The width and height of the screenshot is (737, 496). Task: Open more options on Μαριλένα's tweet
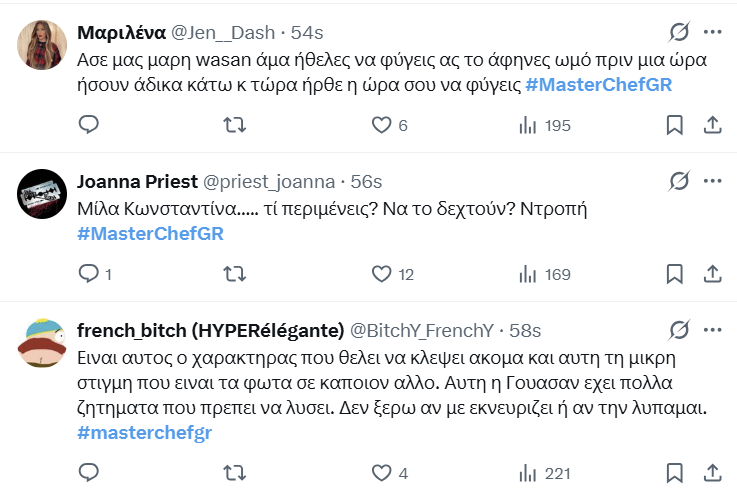click(x=713, y=32)
